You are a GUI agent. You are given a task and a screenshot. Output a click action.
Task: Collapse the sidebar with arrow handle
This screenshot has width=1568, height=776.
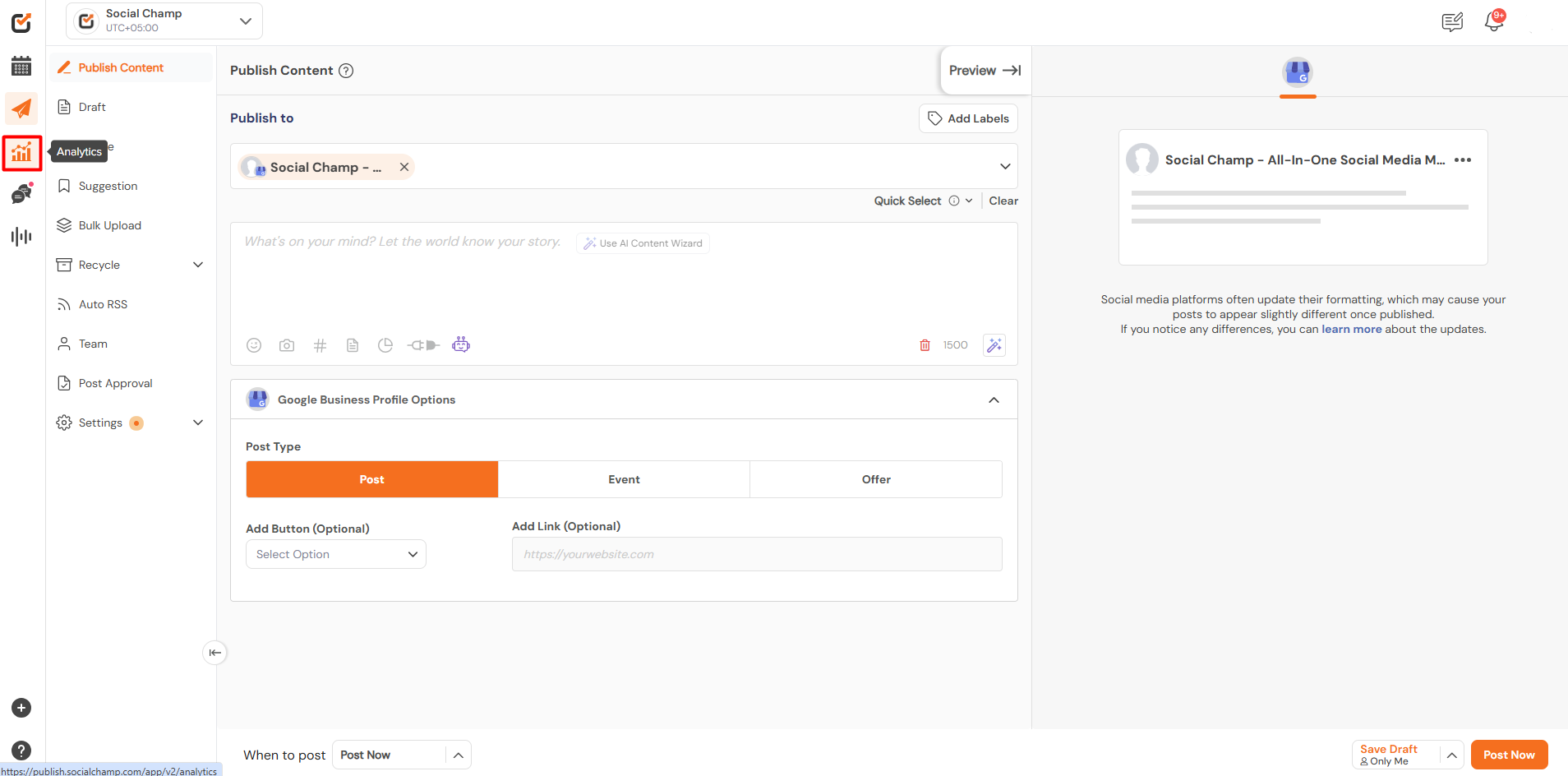point(214,653)
